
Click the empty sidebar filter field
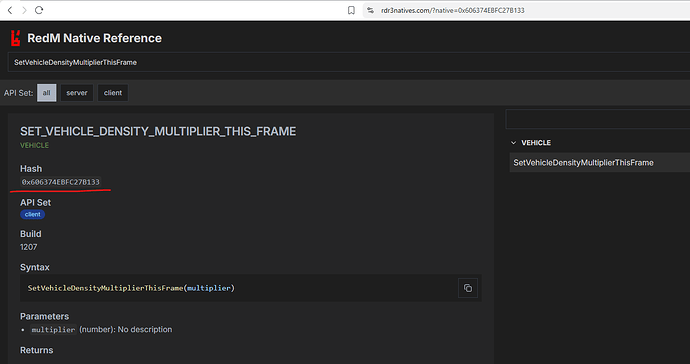click(x=598, y=119)
